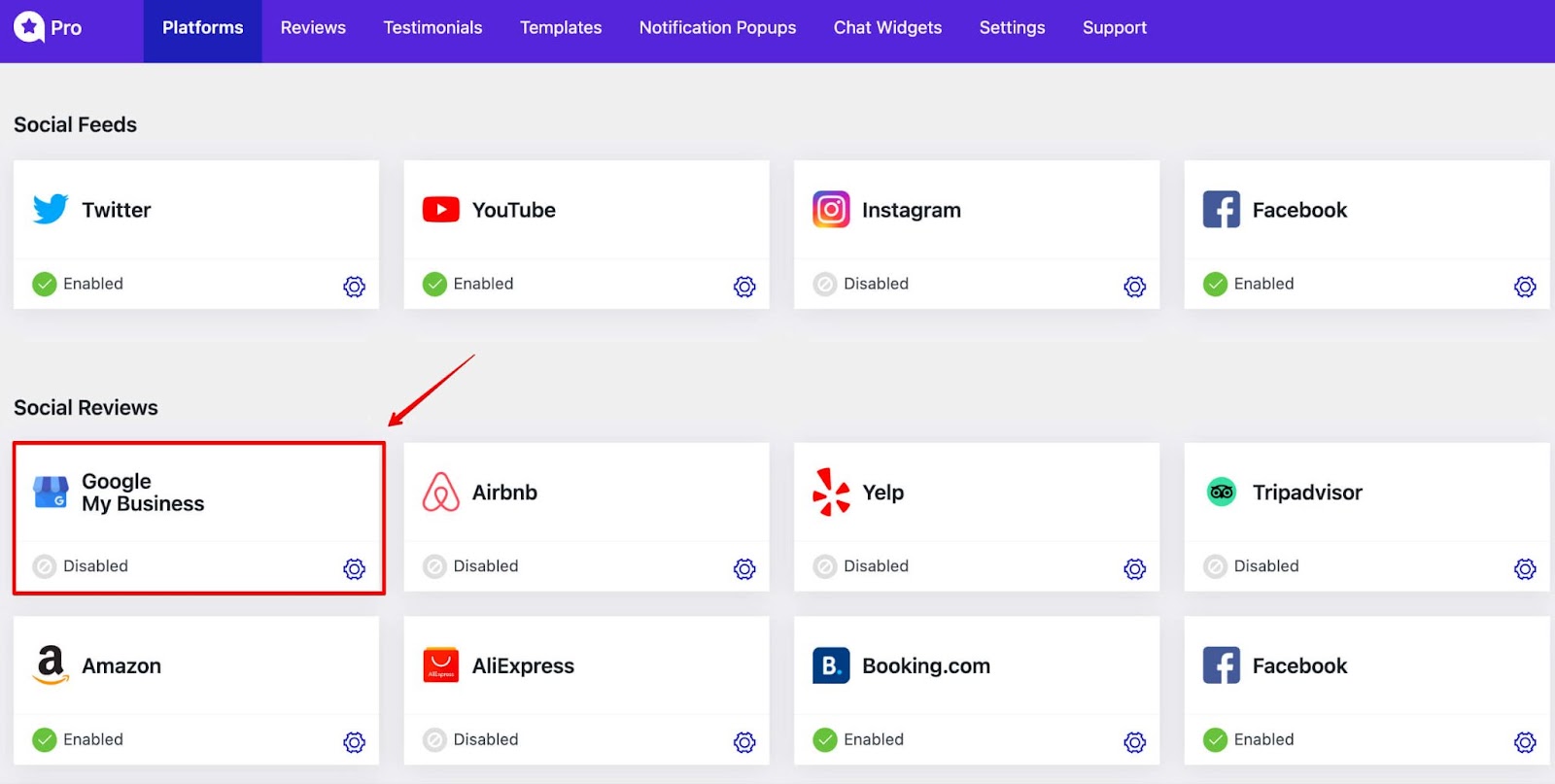Click the YouTube card title
The image size is (1555, 784).
514,210
